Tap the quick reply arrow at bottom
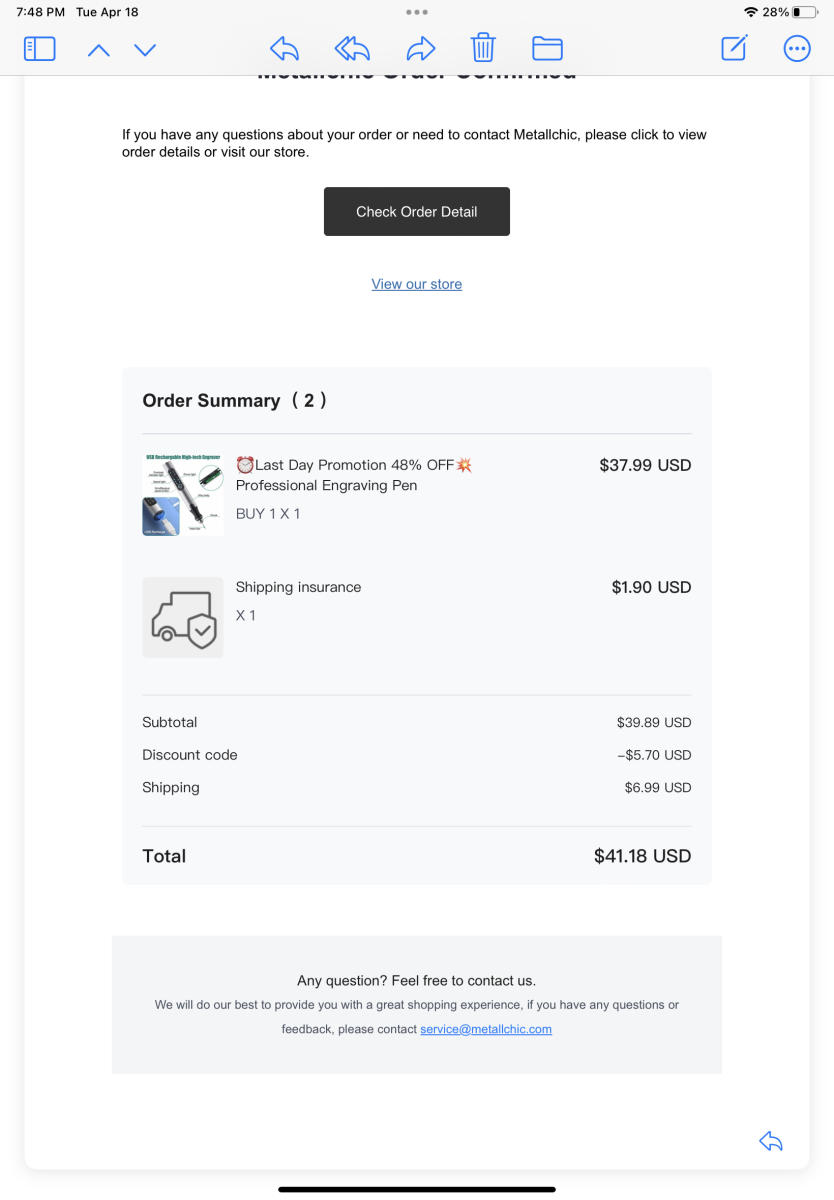834x1200 pixels. point(771,1141)
